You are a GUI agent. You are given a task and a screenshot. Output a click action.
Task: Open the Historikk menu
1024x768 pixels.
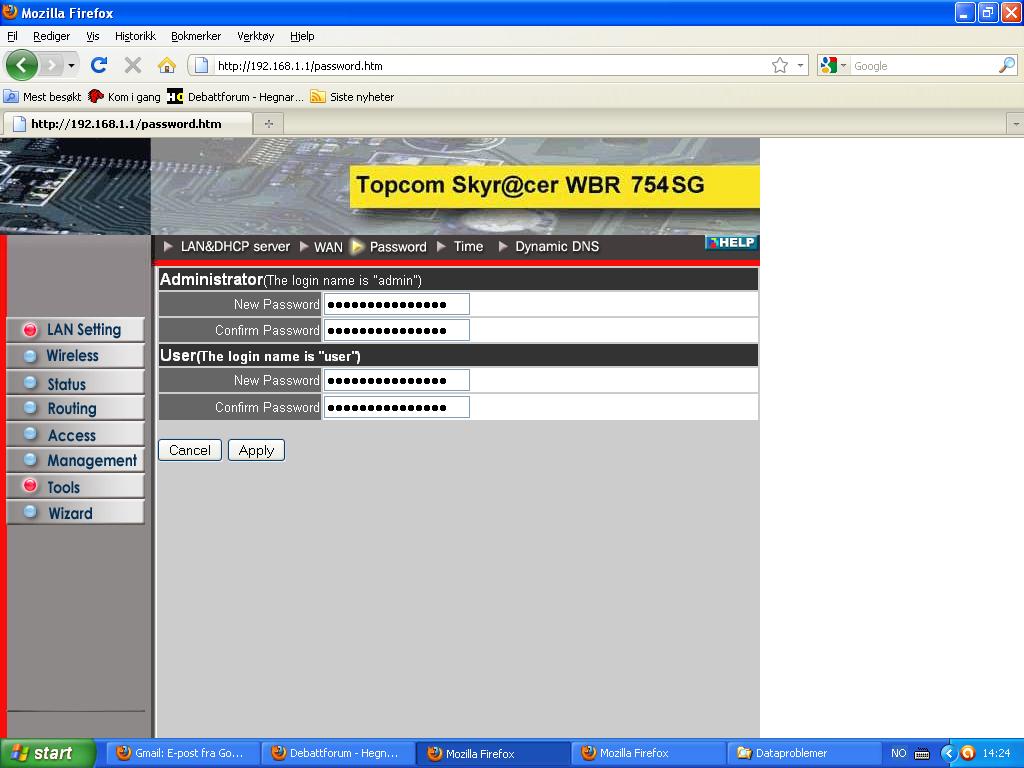tap(135, 36)
